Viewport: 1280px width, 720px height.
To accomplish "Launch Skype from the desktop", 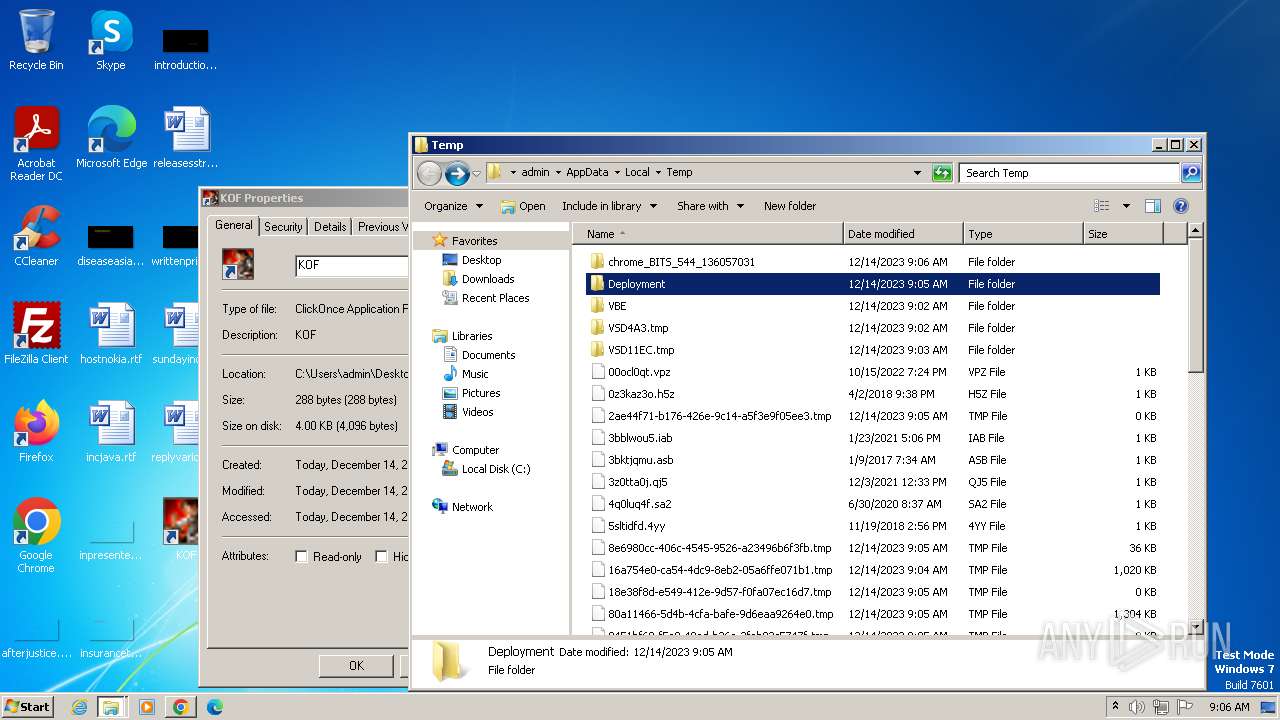I will coord(110,40).
